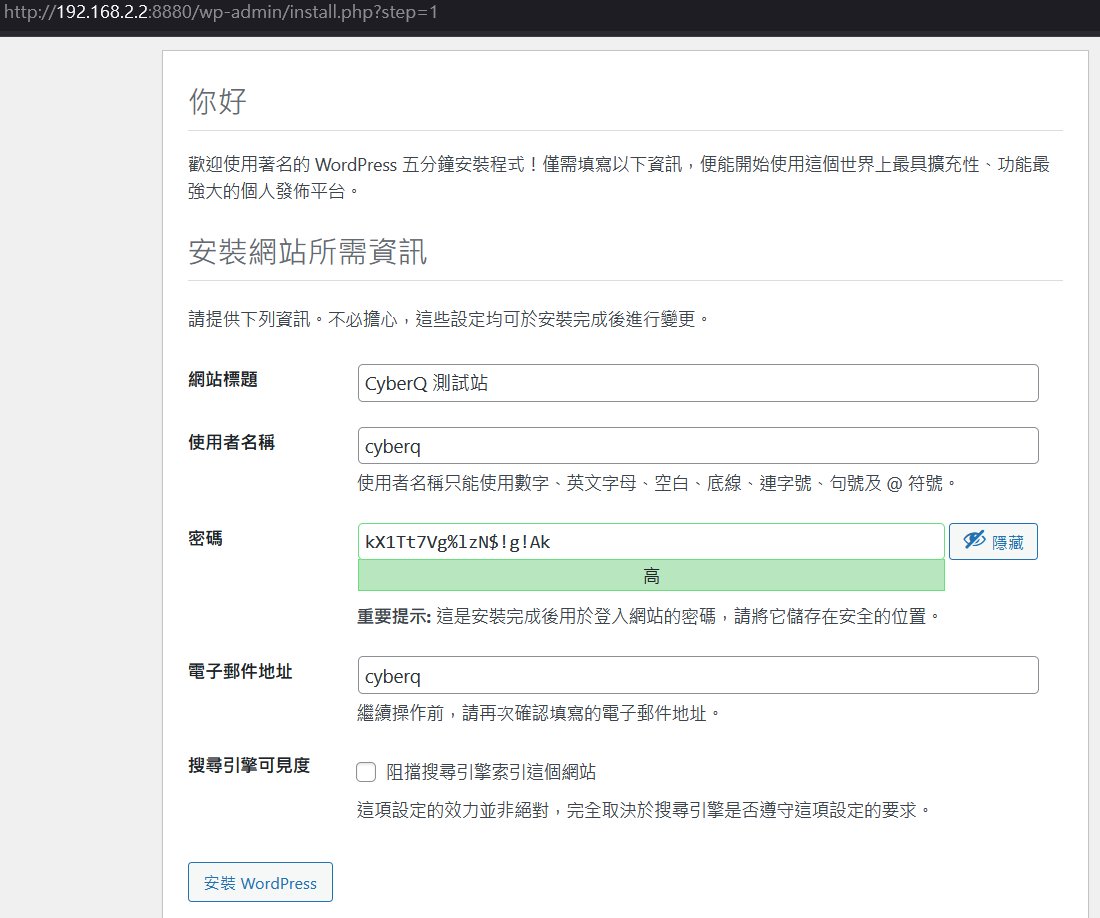Click the 密碼 field label
1100x918 pixels.
coord(205,538)
